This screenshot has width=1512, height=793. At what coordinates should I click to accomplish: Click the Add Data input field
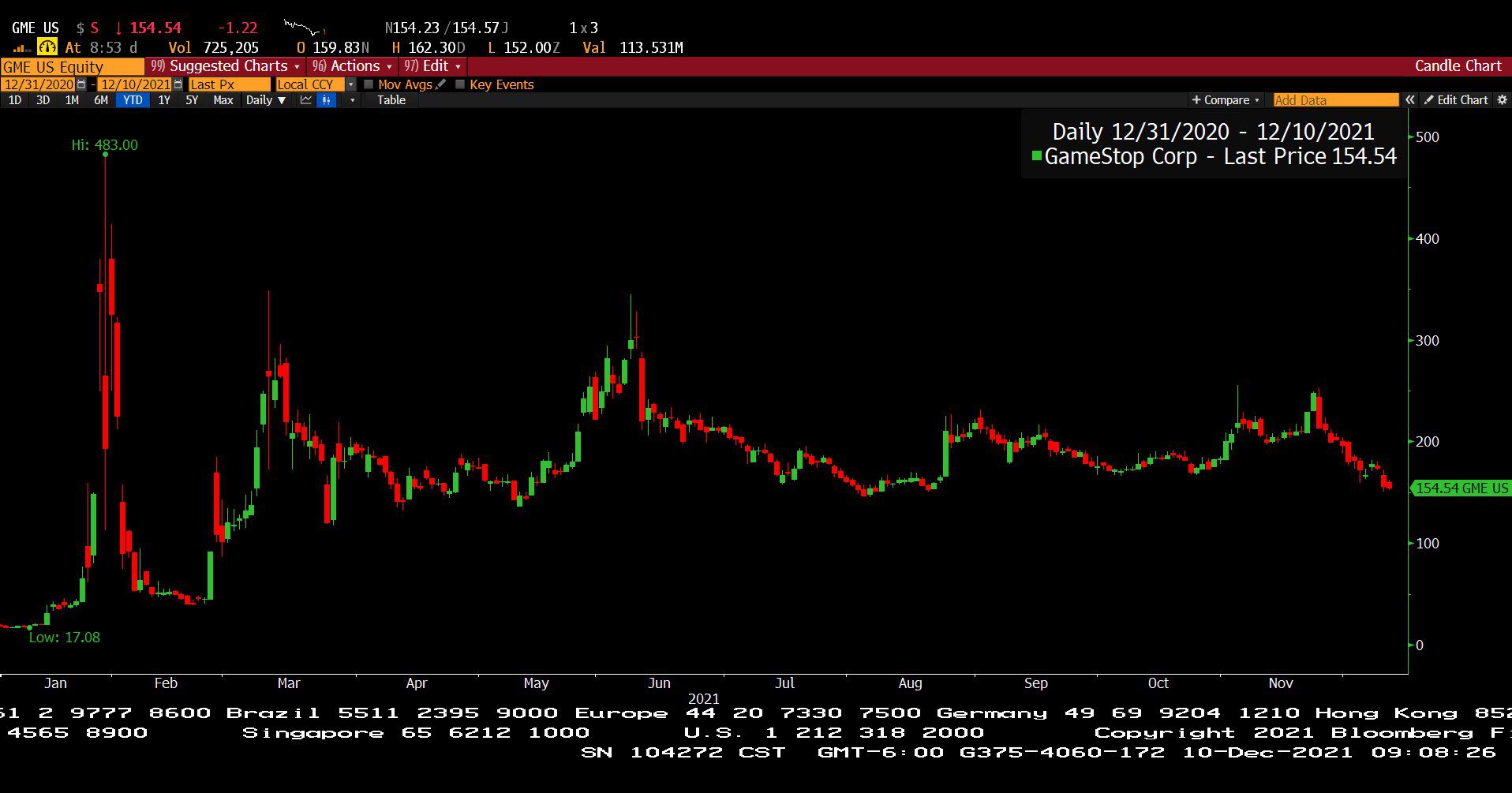(1336, 100)
